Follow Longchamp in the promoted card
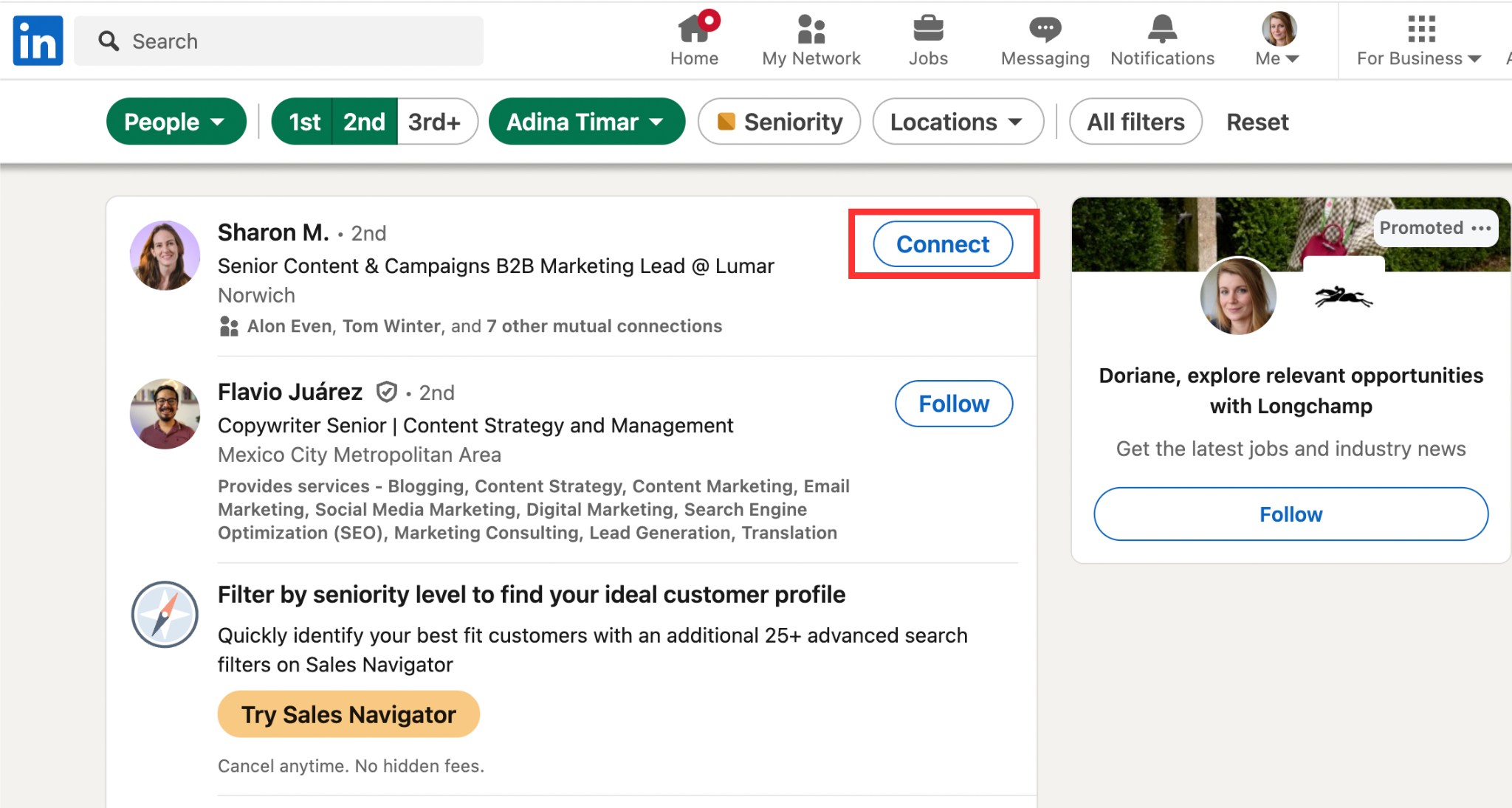1512x808 pixels. 1291,514
